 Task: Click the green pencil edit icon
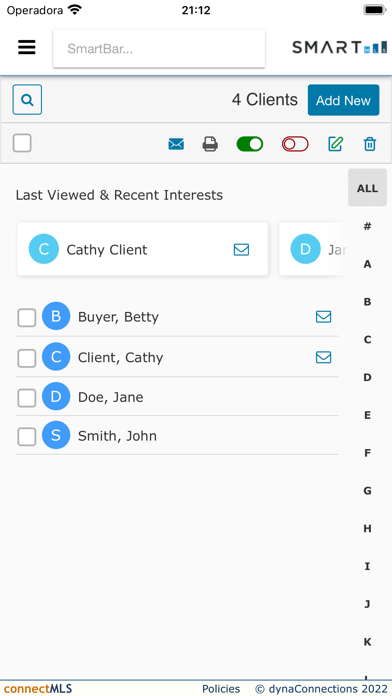(x=336, y=144)
